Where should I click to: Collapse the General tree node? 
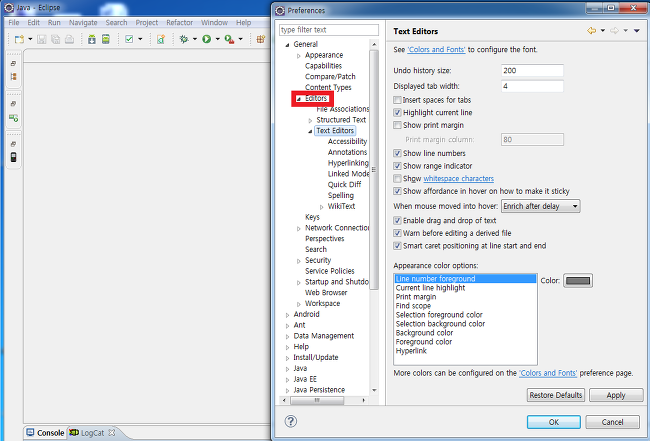click(x=287, y=45)
